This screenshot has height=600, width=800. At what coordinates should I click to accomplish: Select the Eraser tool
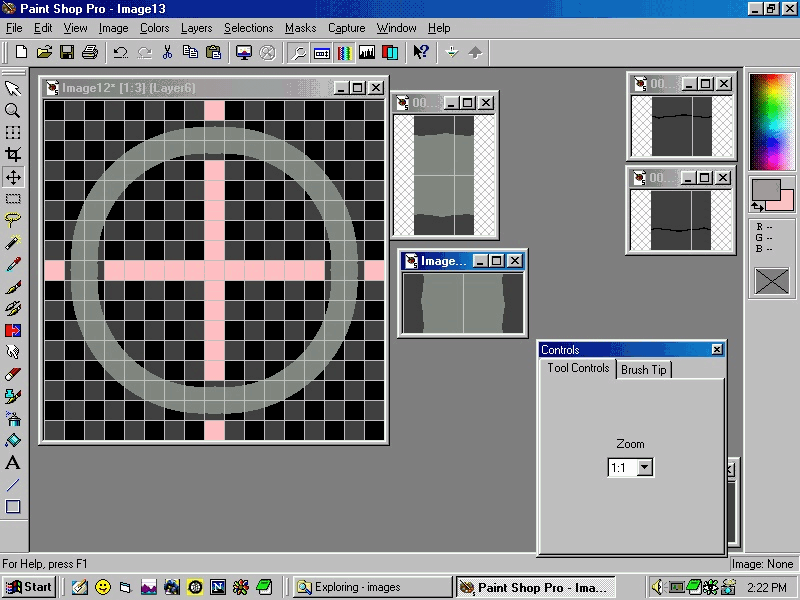click(13, 374)
